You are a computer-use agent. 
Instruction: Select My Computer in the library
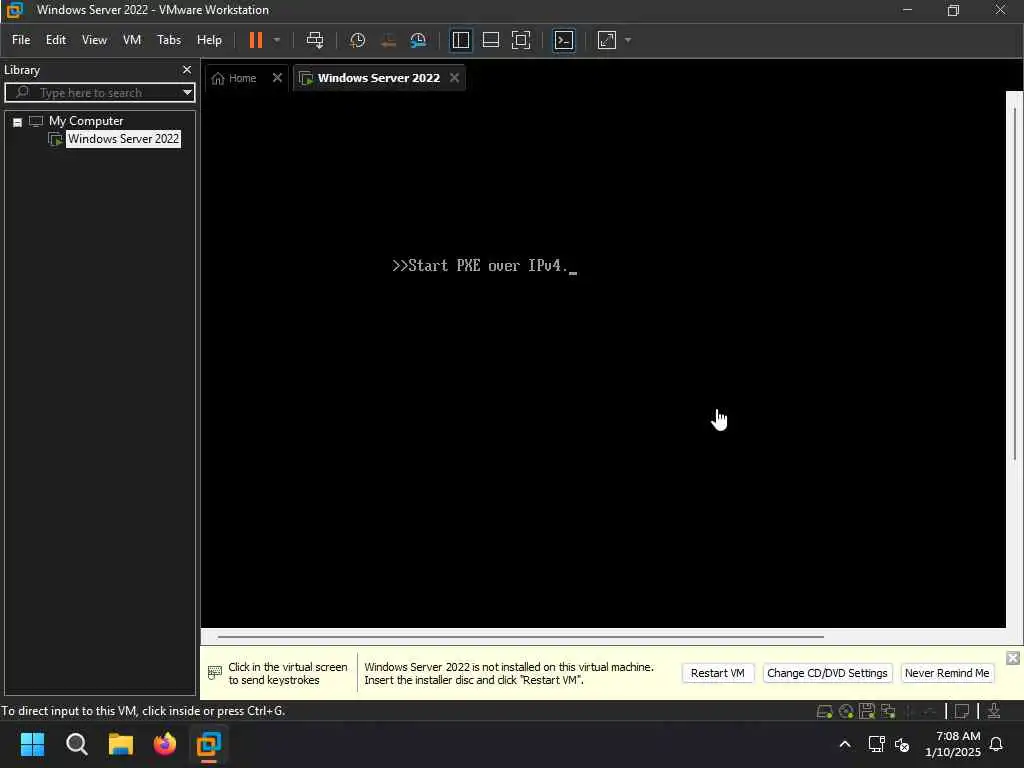point(86,121)
